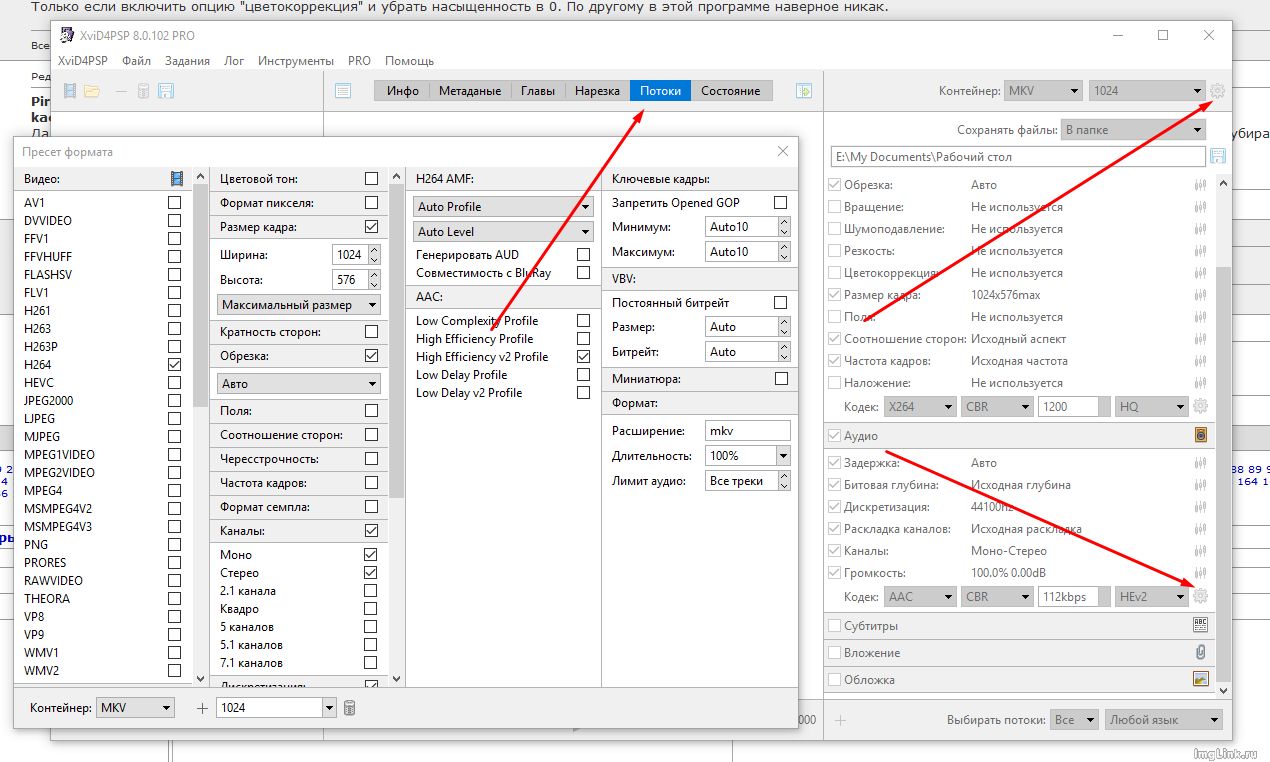Open the HEv2 audio profile dropdown
This screenshot has height=762, width=1270.
[1152, 597]
